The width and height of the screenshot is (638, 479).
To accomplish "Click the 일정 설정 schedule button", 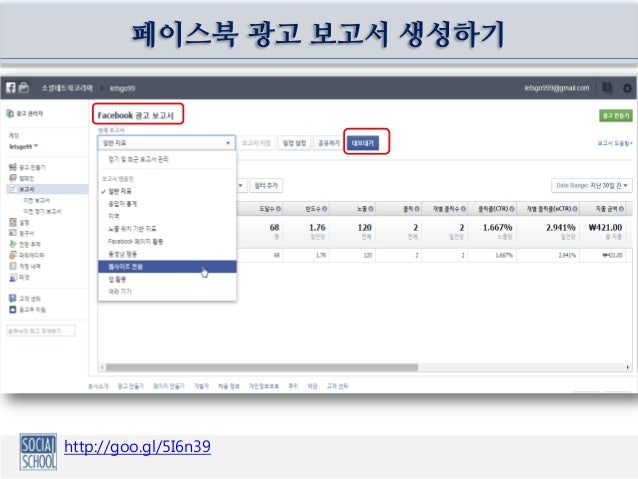I will 294,143.
